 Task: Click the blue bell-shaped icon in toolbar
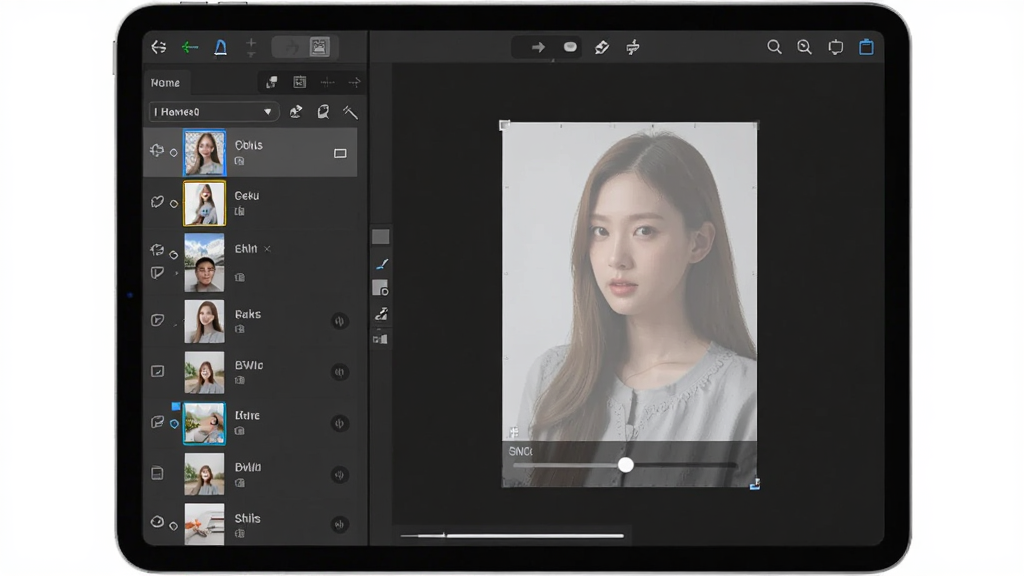[x=221, y=47]
